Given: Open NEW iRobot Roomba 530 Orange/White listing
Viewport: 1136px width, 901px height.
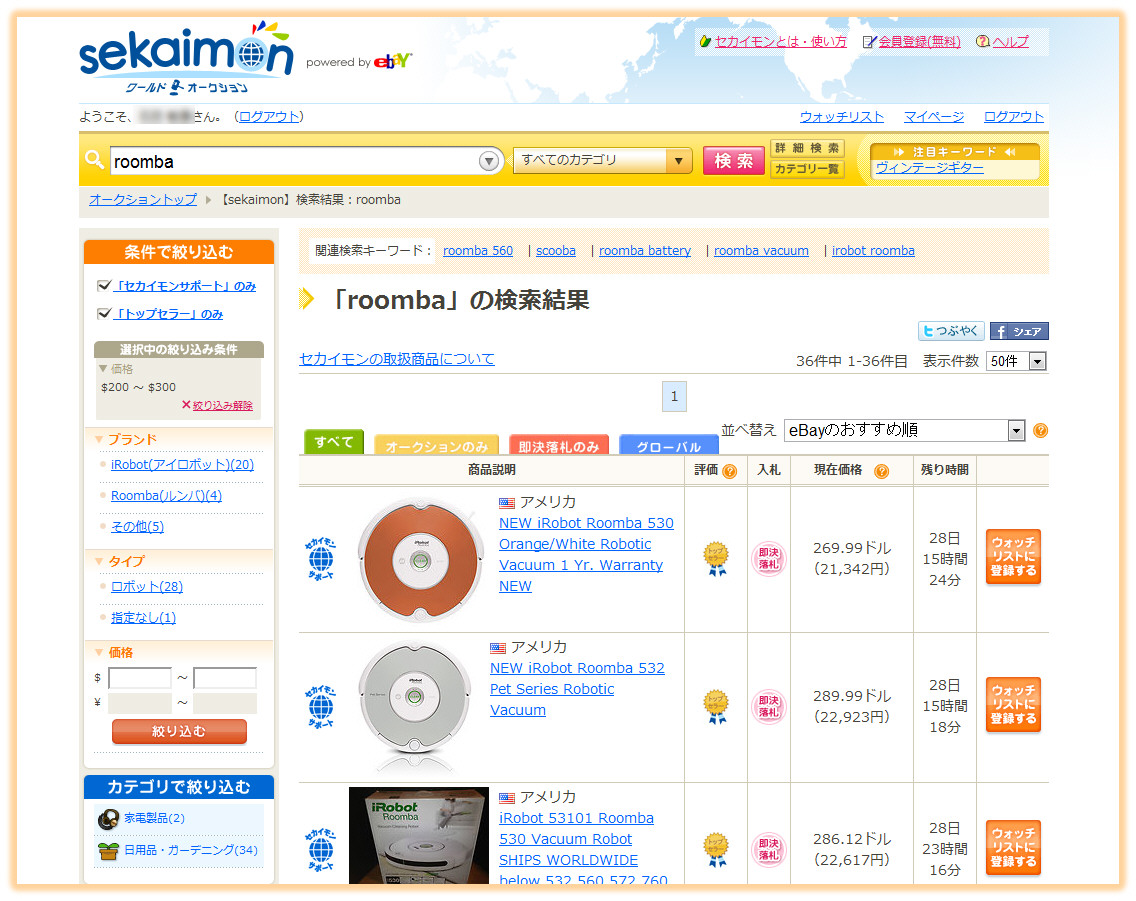Looking at the screenshot, I should click(x=586, y=555).
